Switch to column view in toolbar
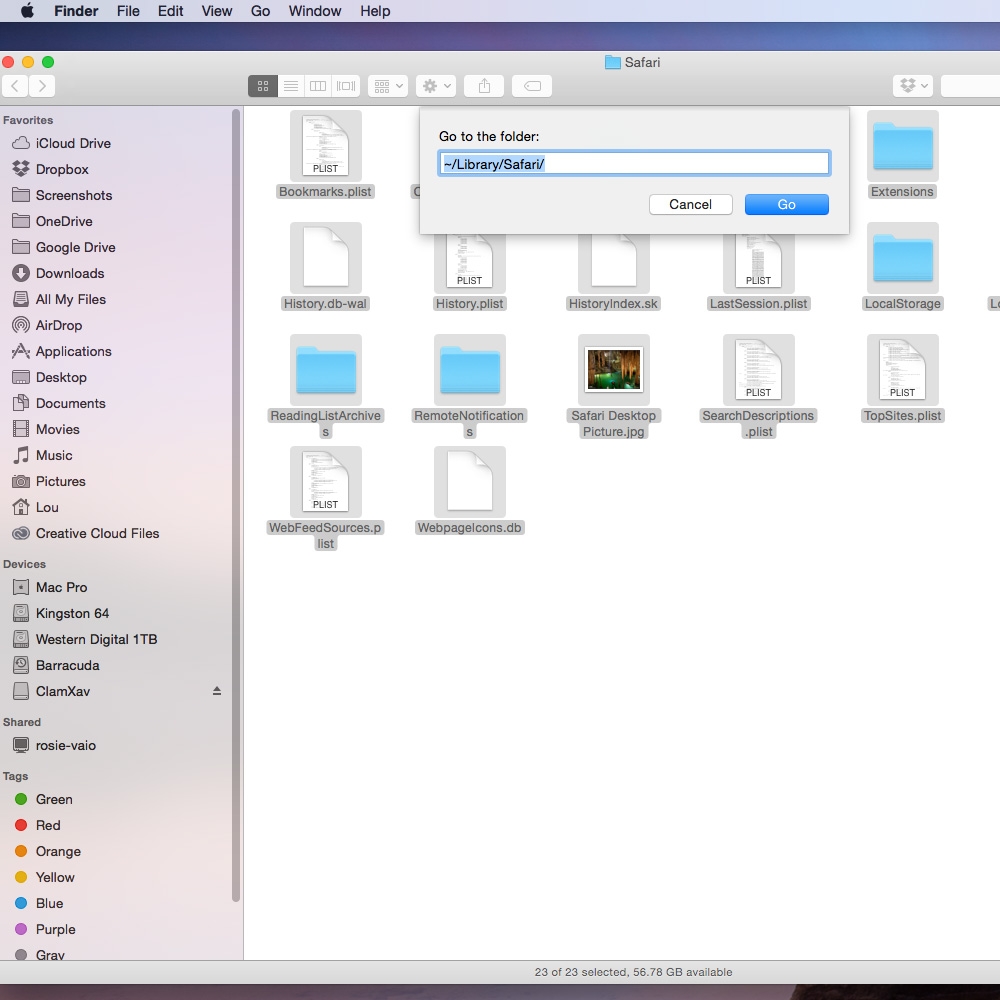Viewport: 1000px width, 1000px height. 318,86
